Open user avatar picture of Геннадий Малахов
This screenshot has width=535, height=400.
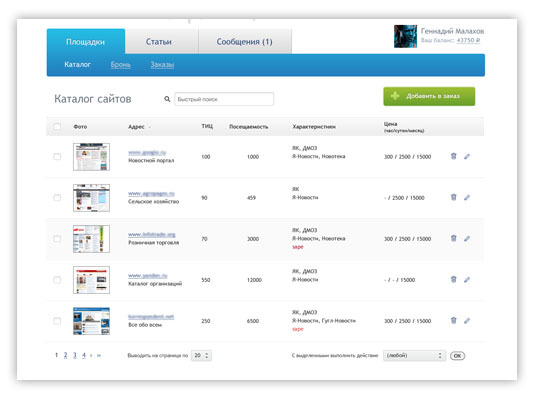click(405, 36)
